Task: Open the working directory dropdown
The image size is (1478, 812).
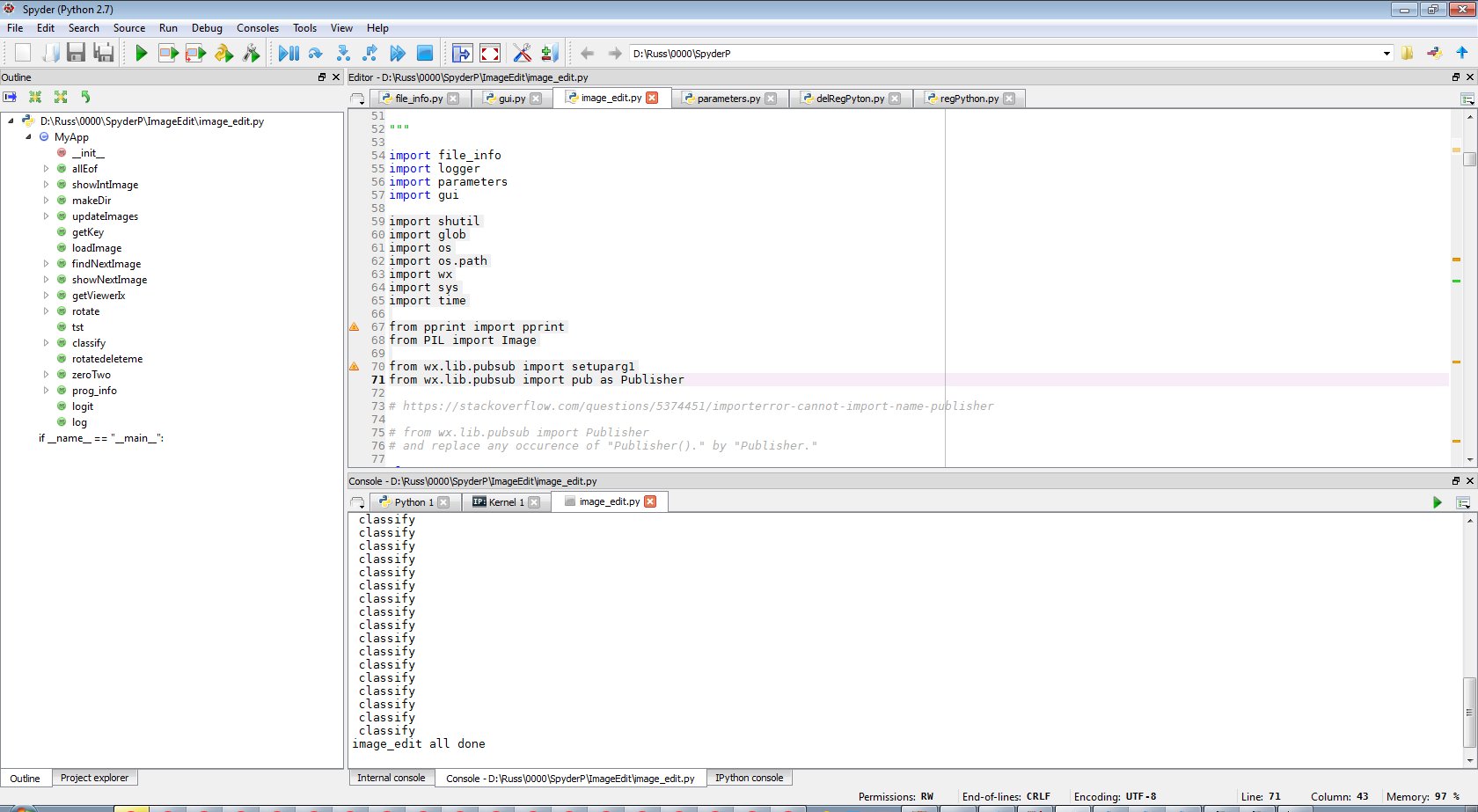Action: (1387, 54)
